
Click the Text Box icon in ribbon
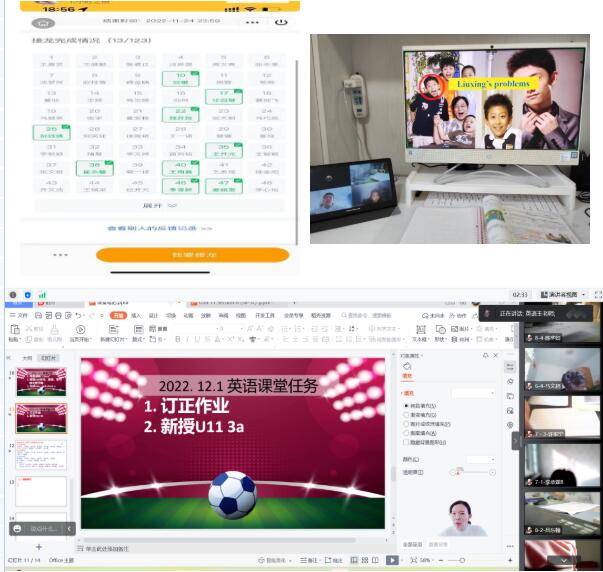coord(421,330)
